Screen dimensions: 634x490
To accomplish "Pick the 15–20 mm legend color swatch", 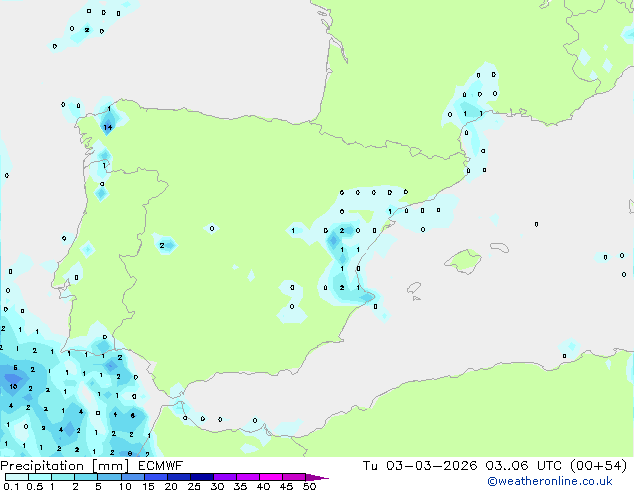I will click(156, 477).
